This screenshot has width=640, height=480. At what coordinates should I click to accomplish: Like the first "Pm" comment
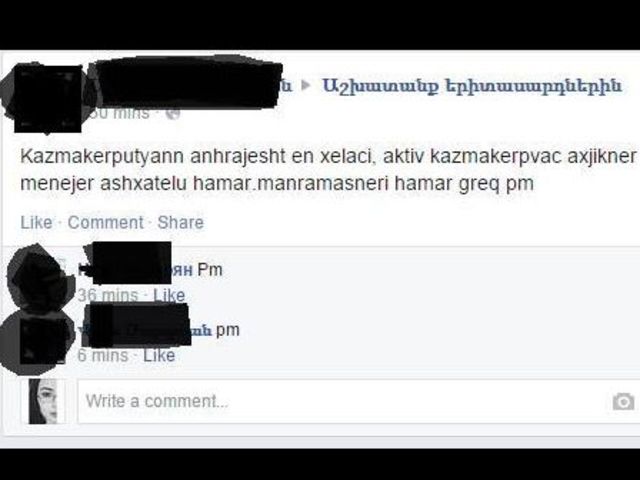tap(169, 295)
